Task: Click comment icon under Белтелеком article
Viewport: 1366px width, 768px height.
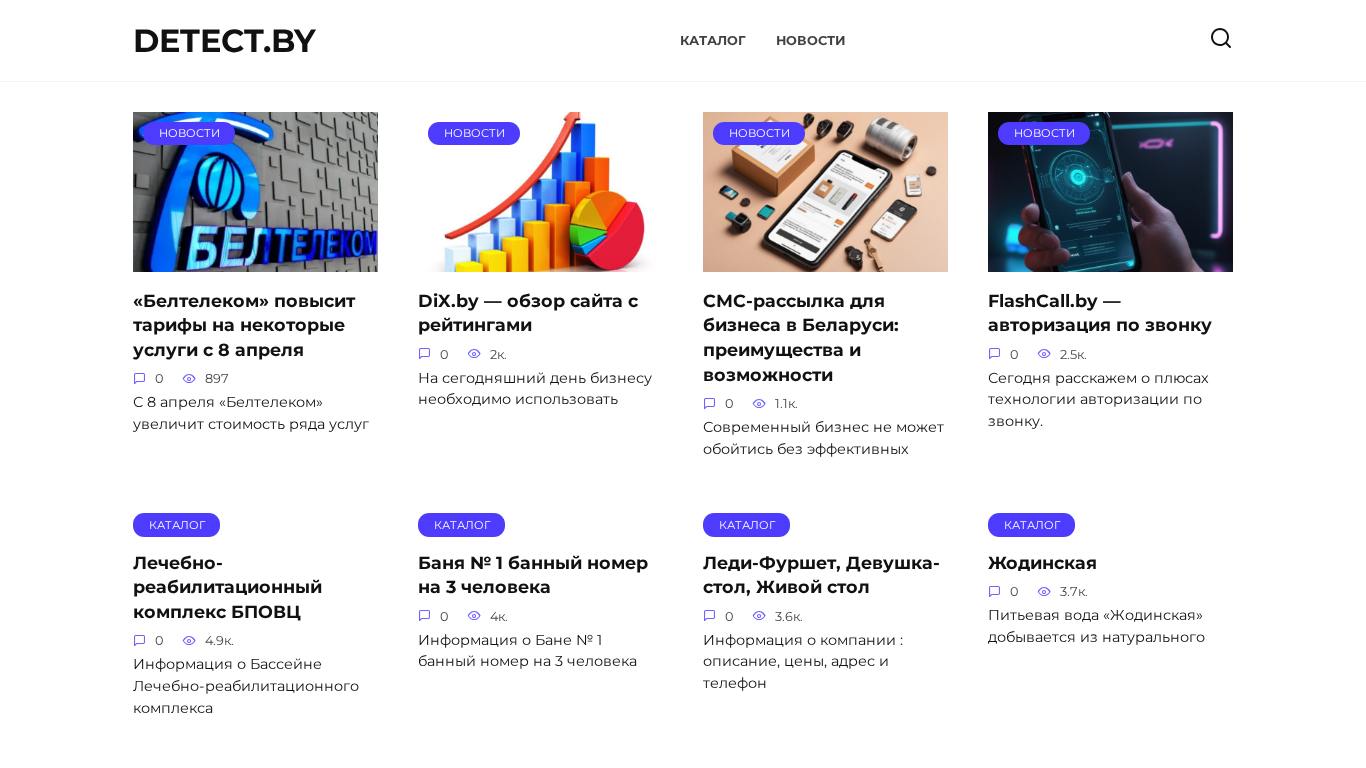Action: 140,379
